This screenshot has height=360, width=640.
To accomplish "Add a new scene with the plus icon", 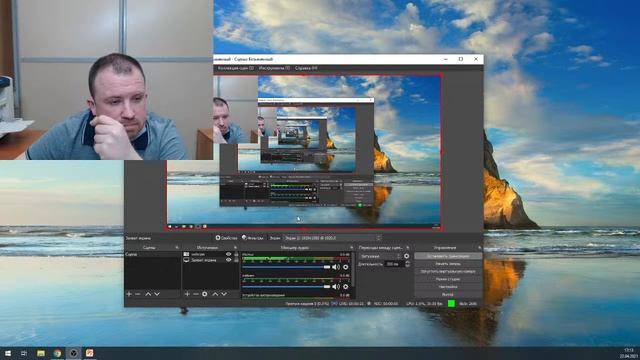I will click(129, 294).
